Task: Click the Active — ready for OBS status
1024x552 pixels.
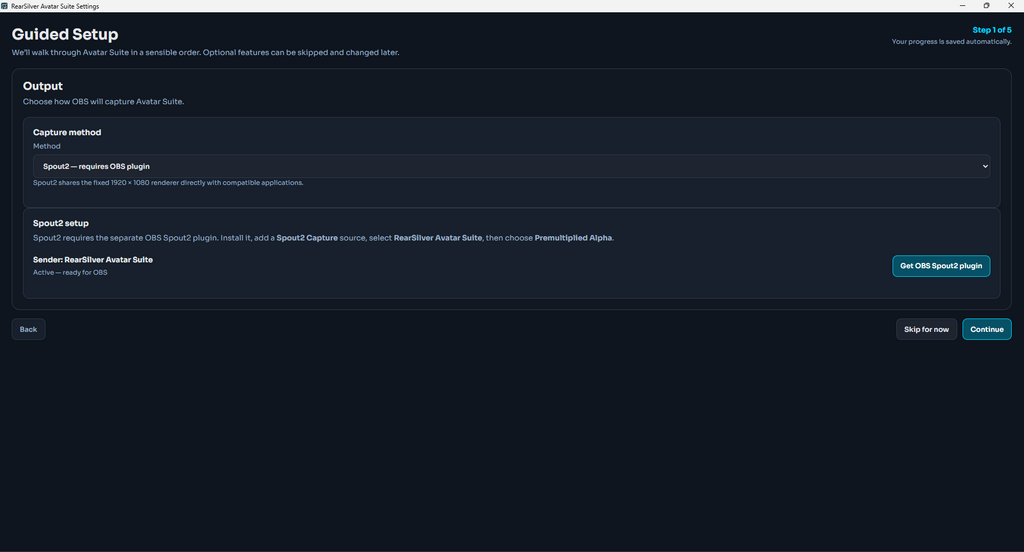Action: [x=70, y=272]
